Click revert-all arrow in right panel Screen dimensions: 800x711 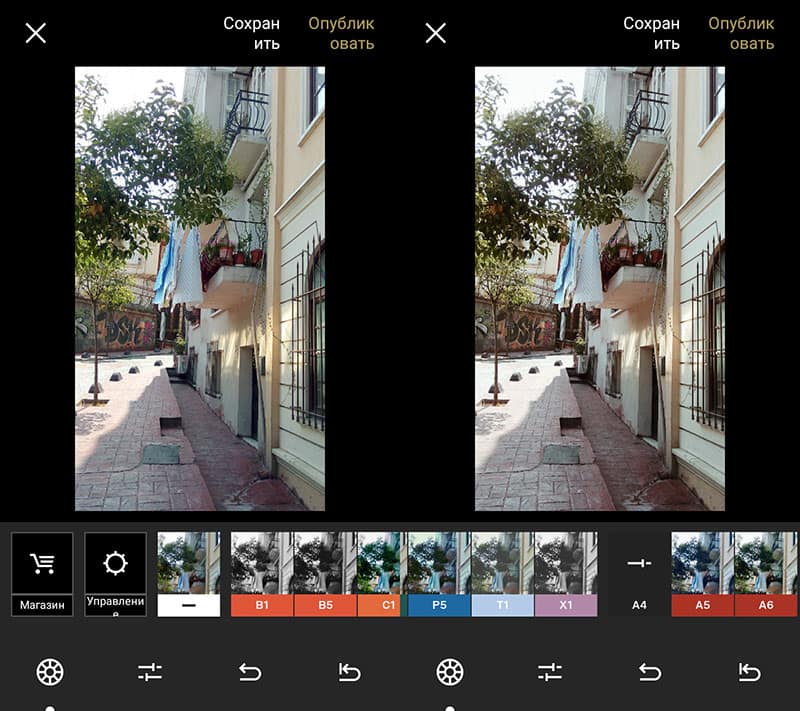[x=749, y=672]
